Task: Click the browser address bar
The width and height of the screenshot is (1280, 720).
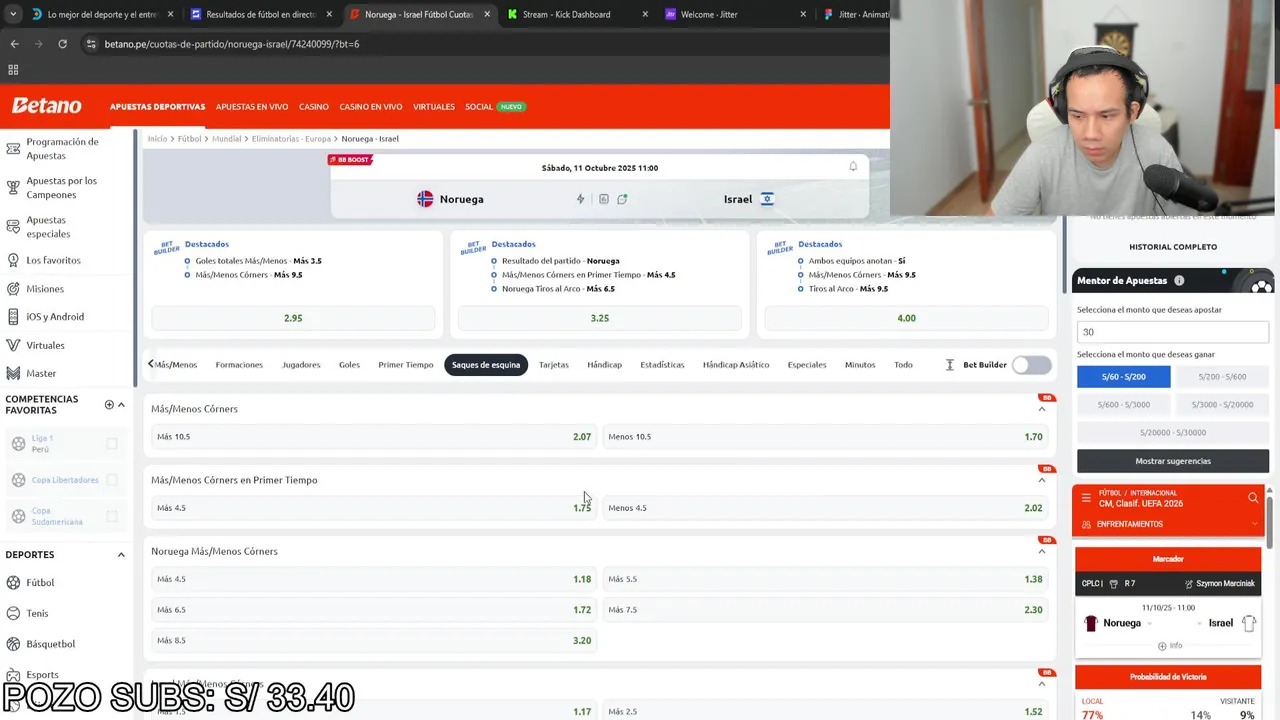Action: coord(480,44)
